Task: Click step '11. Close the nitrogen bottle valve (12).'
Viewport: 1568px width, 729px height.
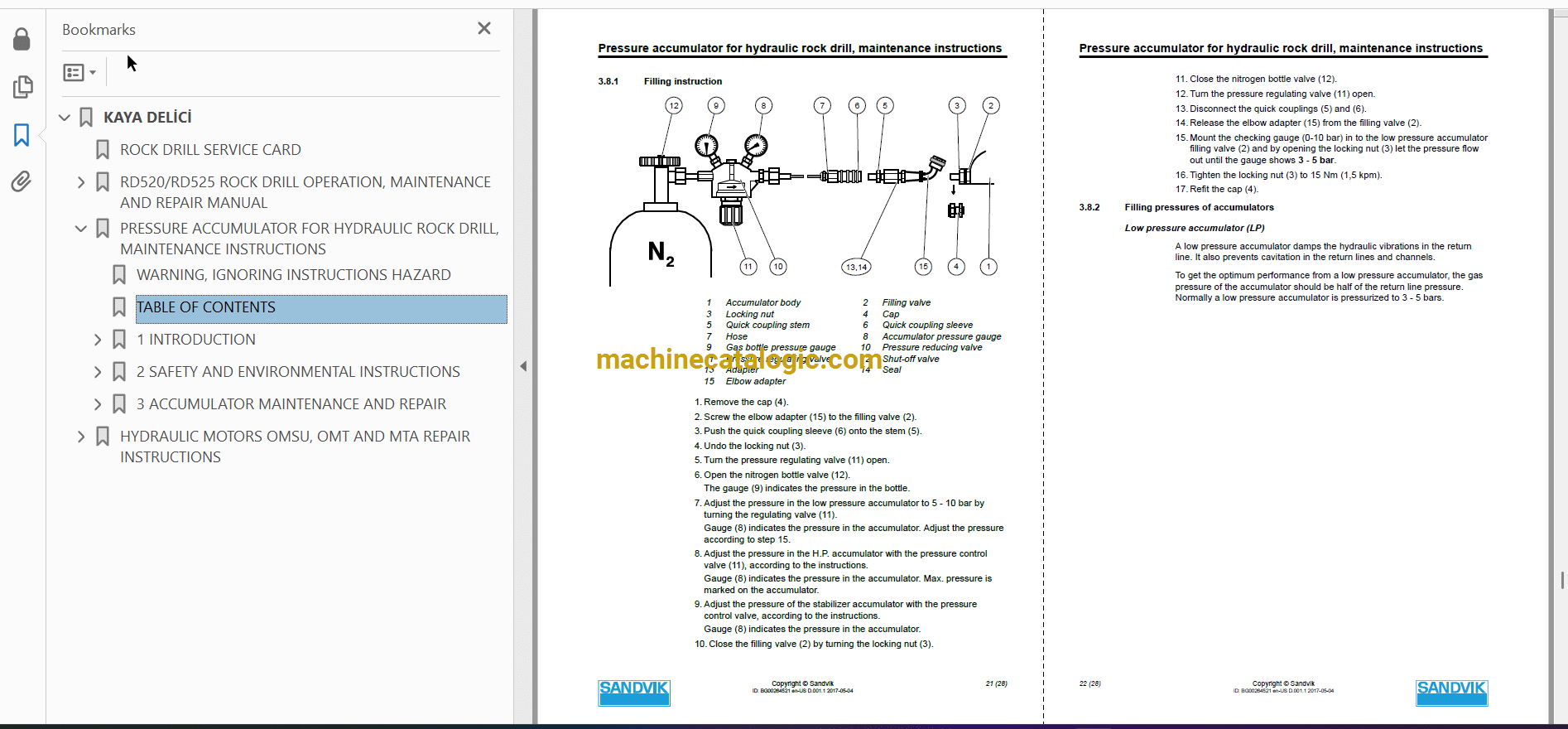Action: coord(1256,79)
